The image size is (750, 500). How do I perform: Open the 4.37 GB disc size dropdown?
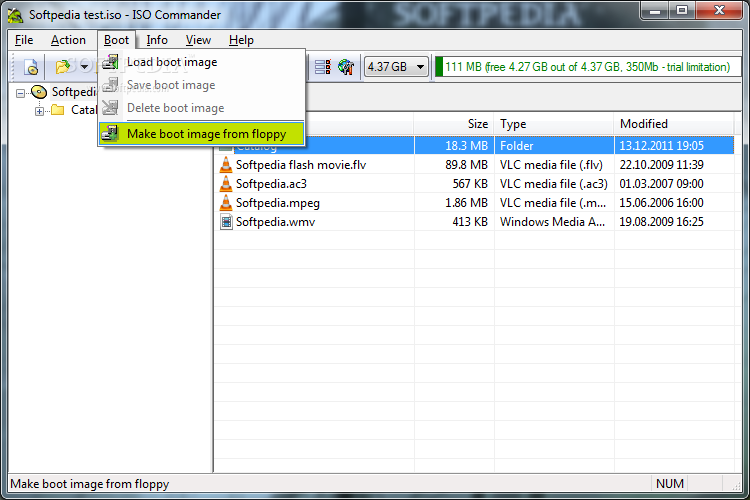coord(396,67)
